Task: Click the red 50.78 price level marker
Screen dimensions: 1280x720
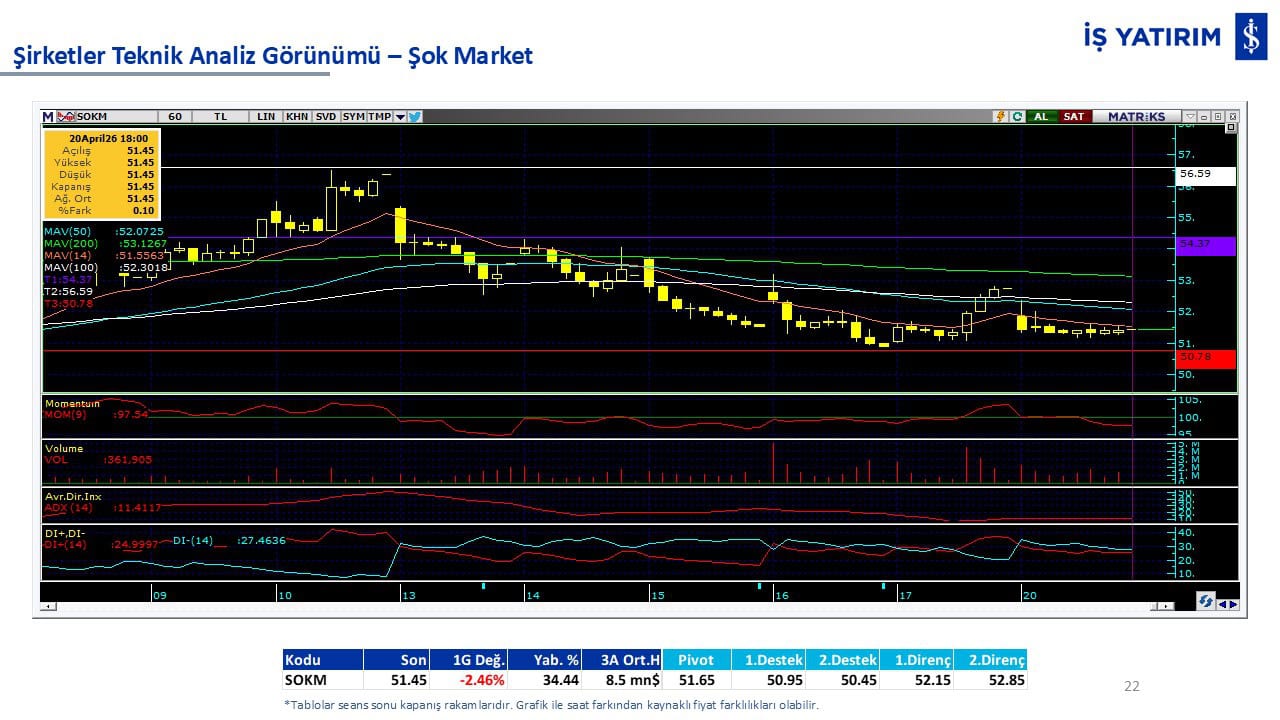Action: click(x=1205, y=357)
